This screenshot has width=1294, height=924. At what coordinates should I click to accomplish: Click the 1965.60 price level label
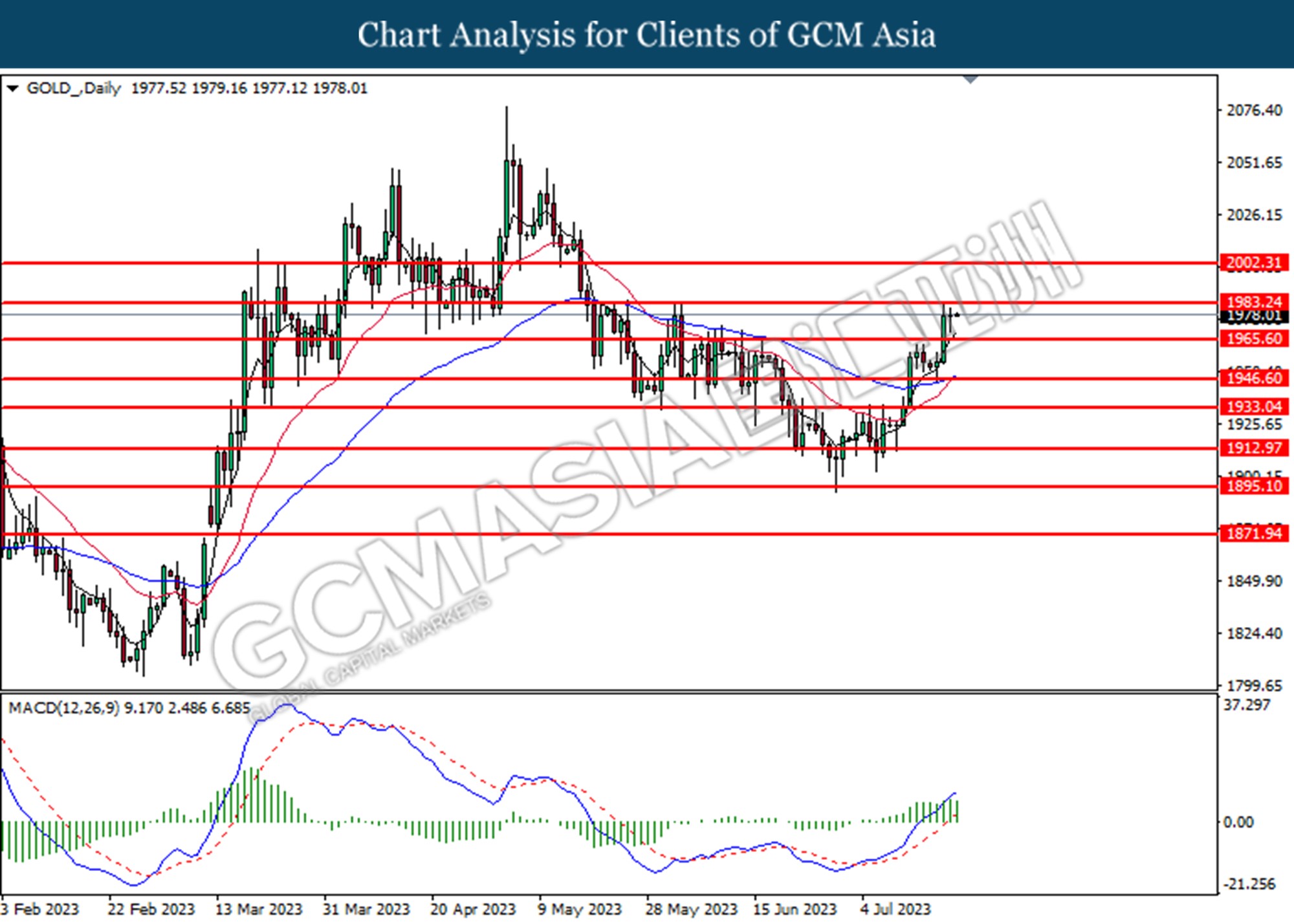tap(1254, 338)
